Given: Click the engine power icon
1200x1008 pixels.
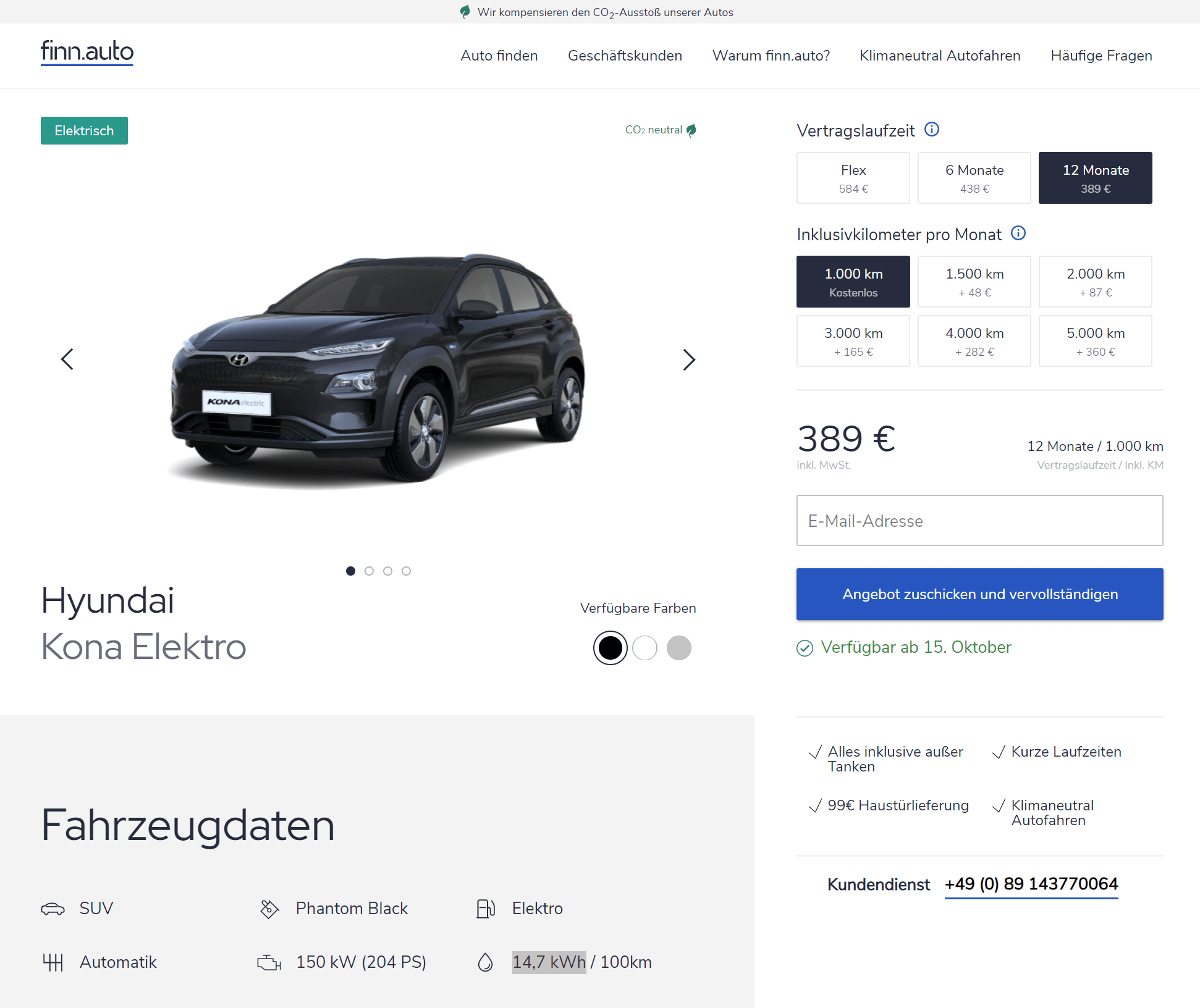Looking at the screenshot, I should pyautogui.click(x=269, y=962).
